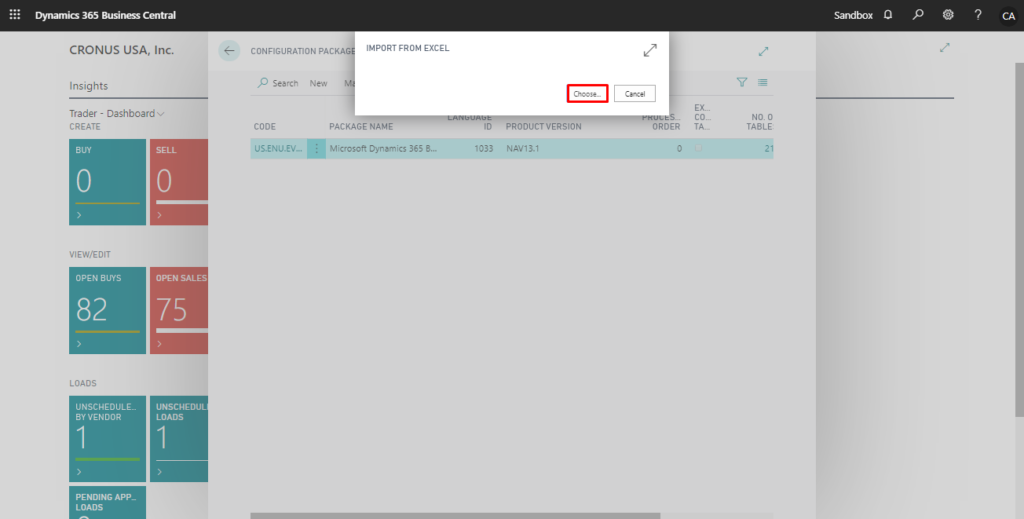
Task: Click the Sandbox environment label
Action: [853, 15]
